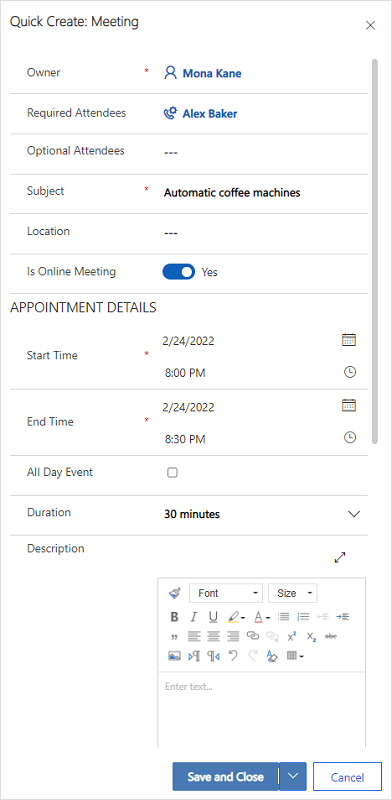
Task: Open Alex Baker required attendee link
Action: 210,114
